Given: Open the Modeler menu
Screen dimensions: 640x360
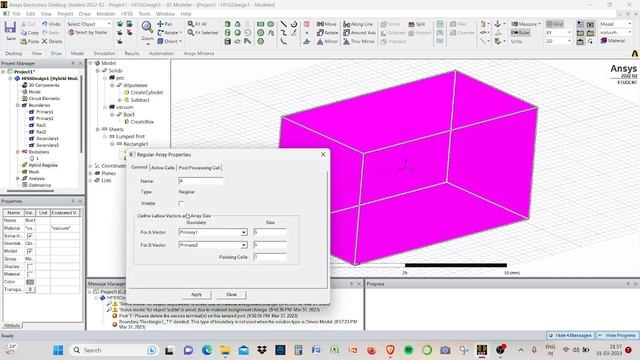Looking at the screenshot, I should pyautogui.click(x=106, y=14).
